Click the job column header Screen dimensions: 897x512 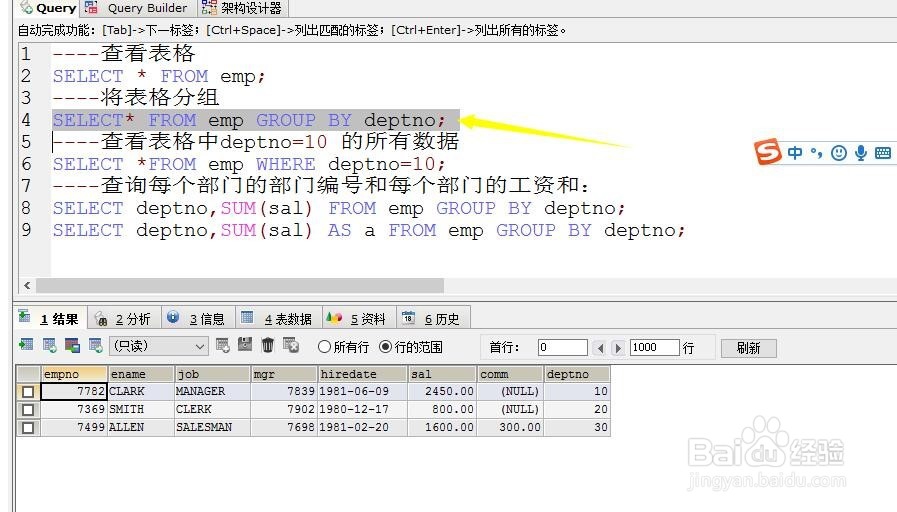coord(212,374)
